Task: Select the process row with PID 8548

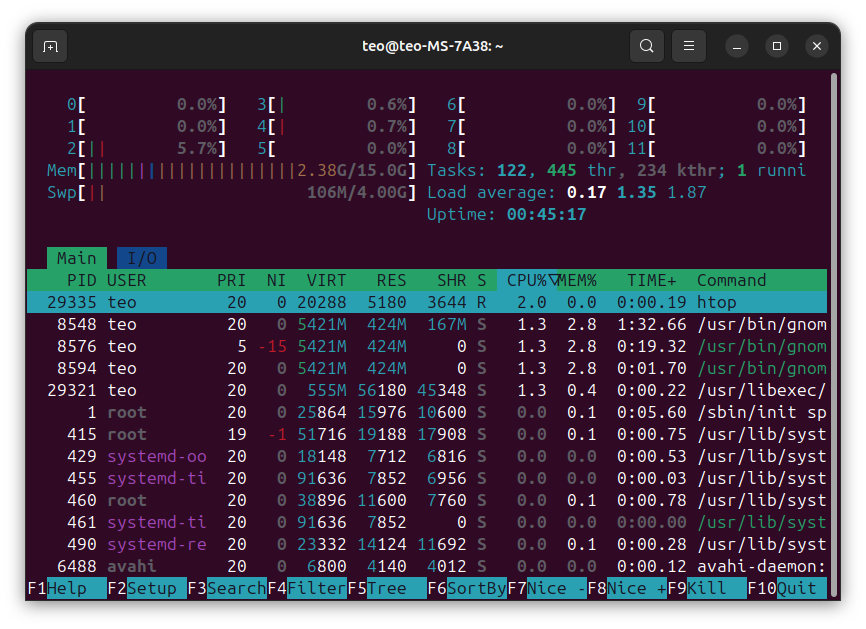Action: pos(427,324)
